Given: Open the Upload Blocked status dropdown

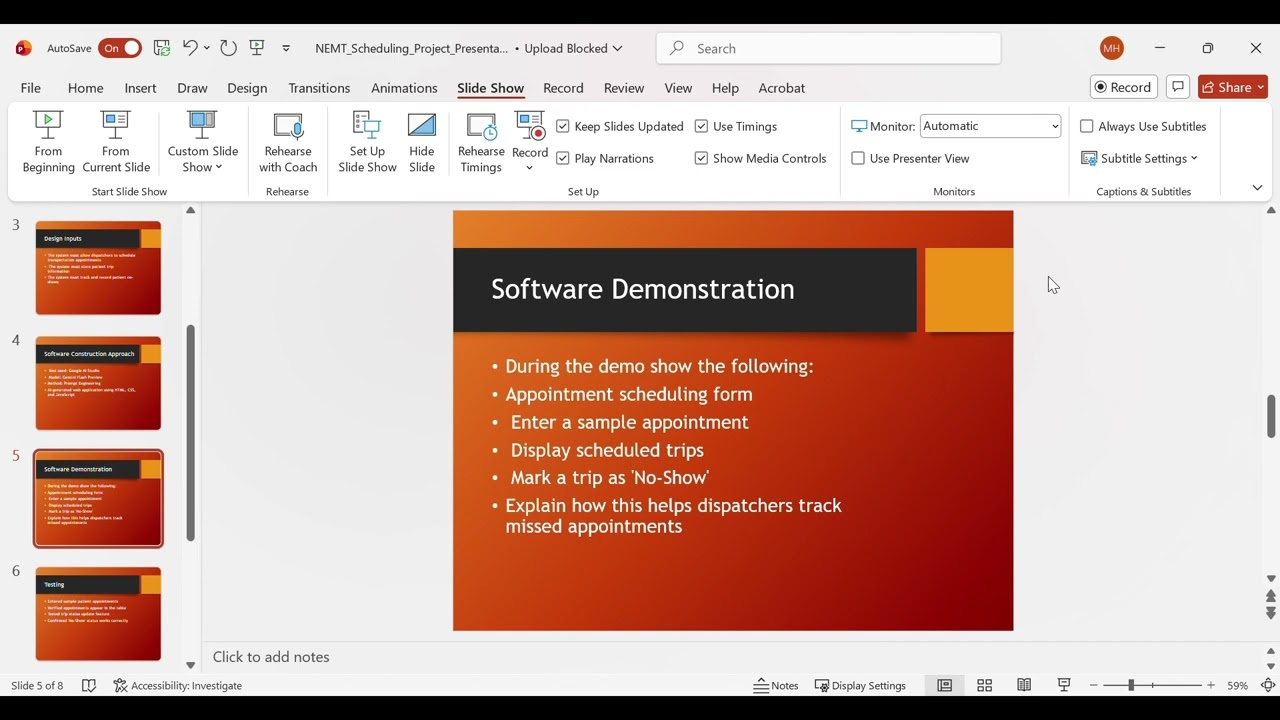Looking at the screenshot, I should (x=573, y=48).
